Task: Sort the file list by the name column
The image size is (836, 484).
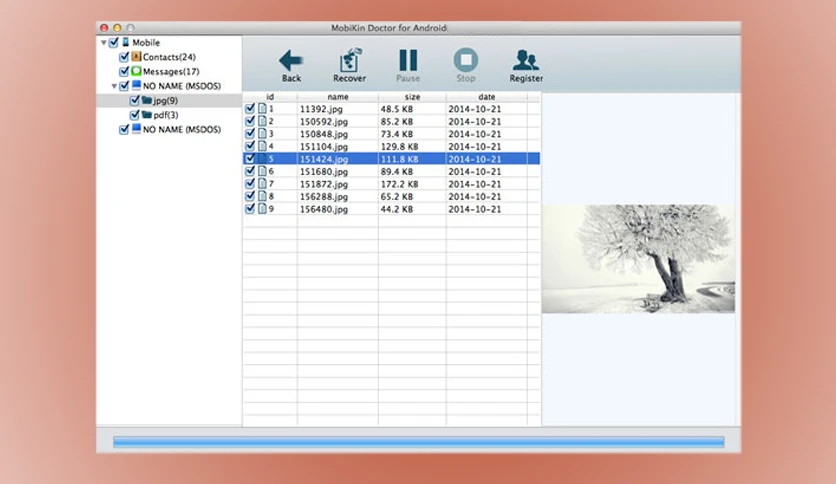Action: [337, 96]
